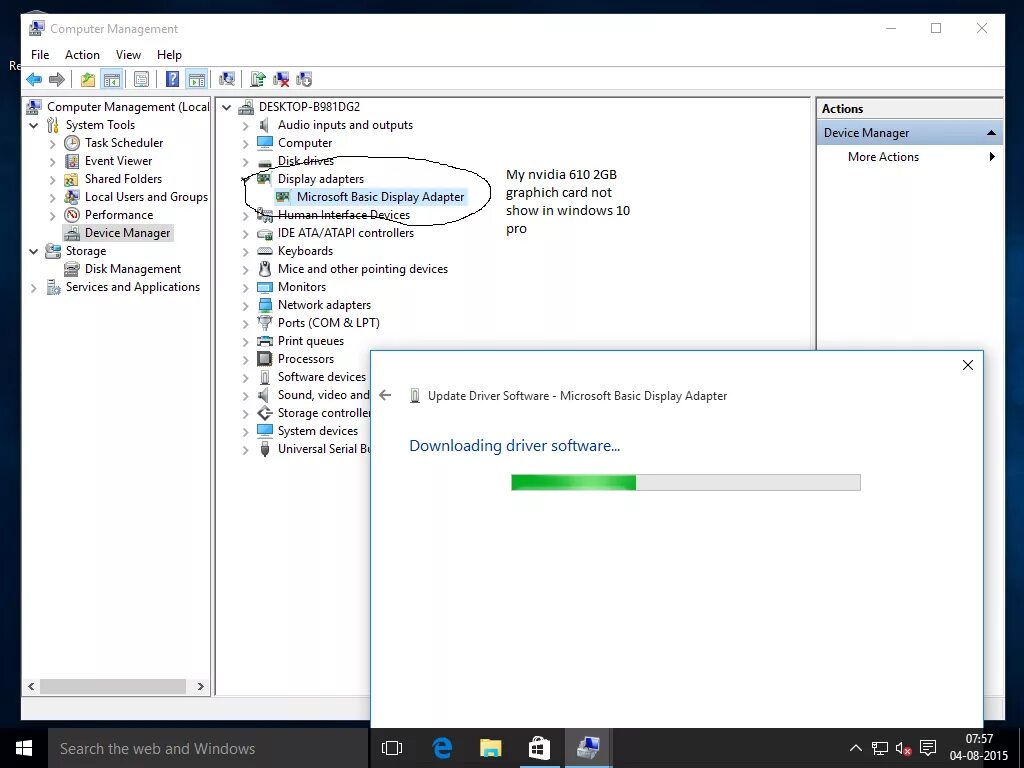This screenshot has width=1024, height=768.
Task: Click the blue Back arrow in toolbar
Action: coord(34,80)
